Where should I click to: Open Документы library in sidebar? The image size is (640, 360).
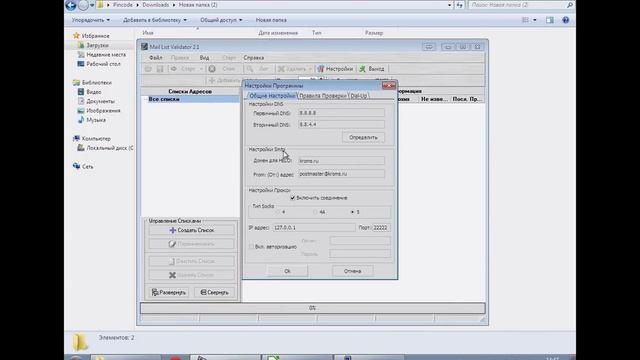point(100,101)
